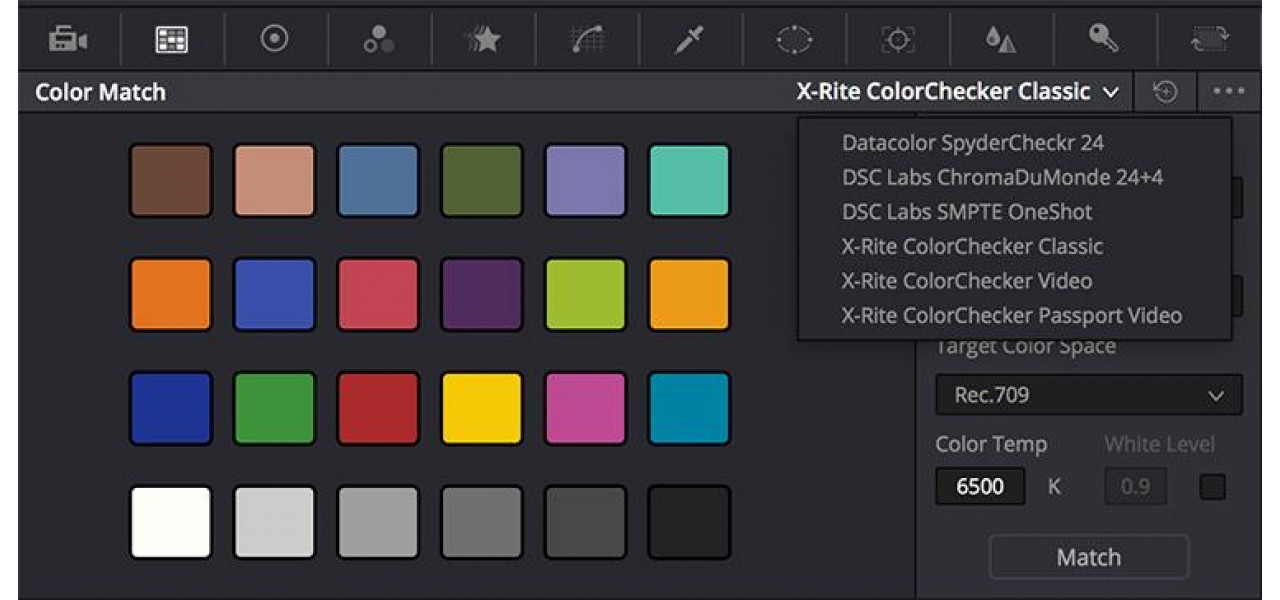Click the Match button
The height and width of the screenshot is (600, 1280).
coord(1089,557)
